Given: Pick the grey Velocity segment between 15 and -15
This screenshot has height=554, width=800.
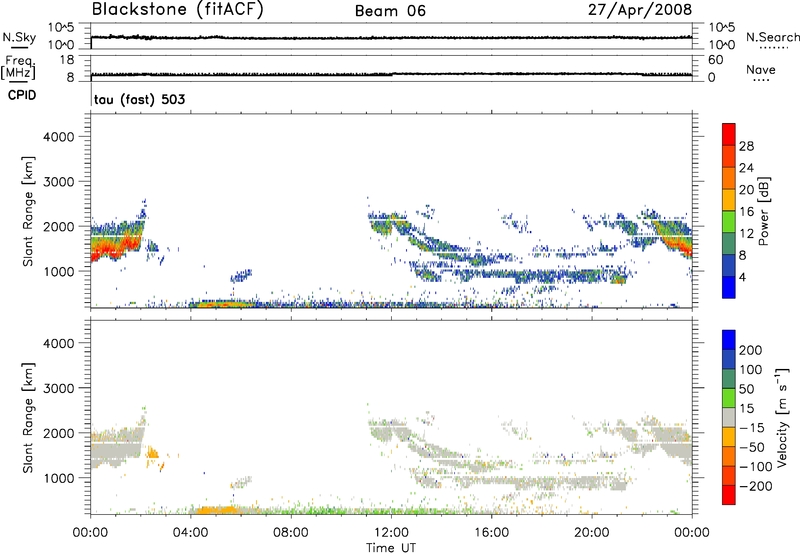Looking at the screenshot, I should point(729,417).
